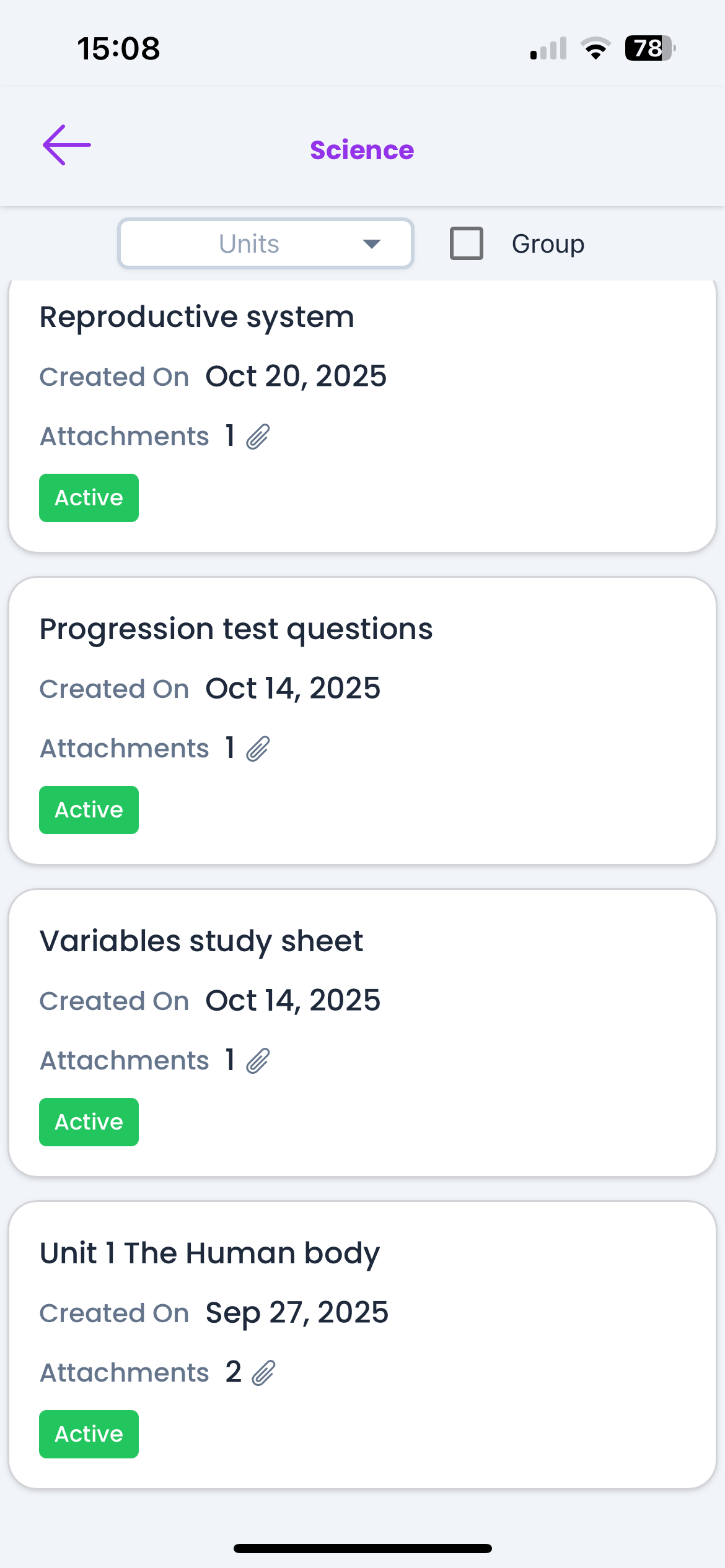Tap paperclip icon on Reproductive system card
Screen dimensions: 725x1568
click(x=258, y=437)
